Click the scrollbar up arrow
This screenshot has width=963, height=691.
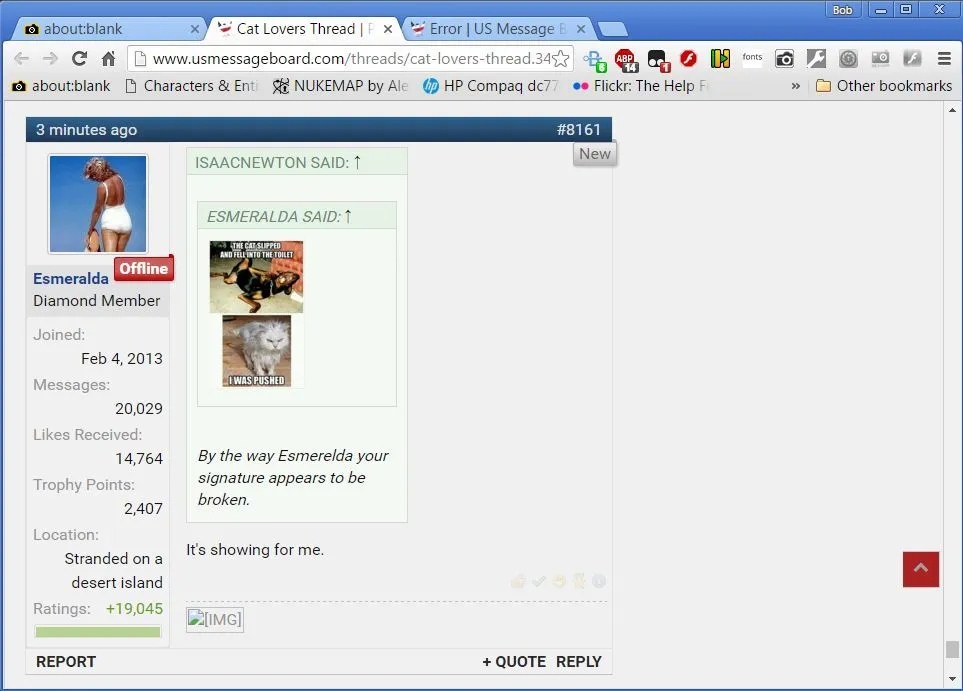click(952, 110)
